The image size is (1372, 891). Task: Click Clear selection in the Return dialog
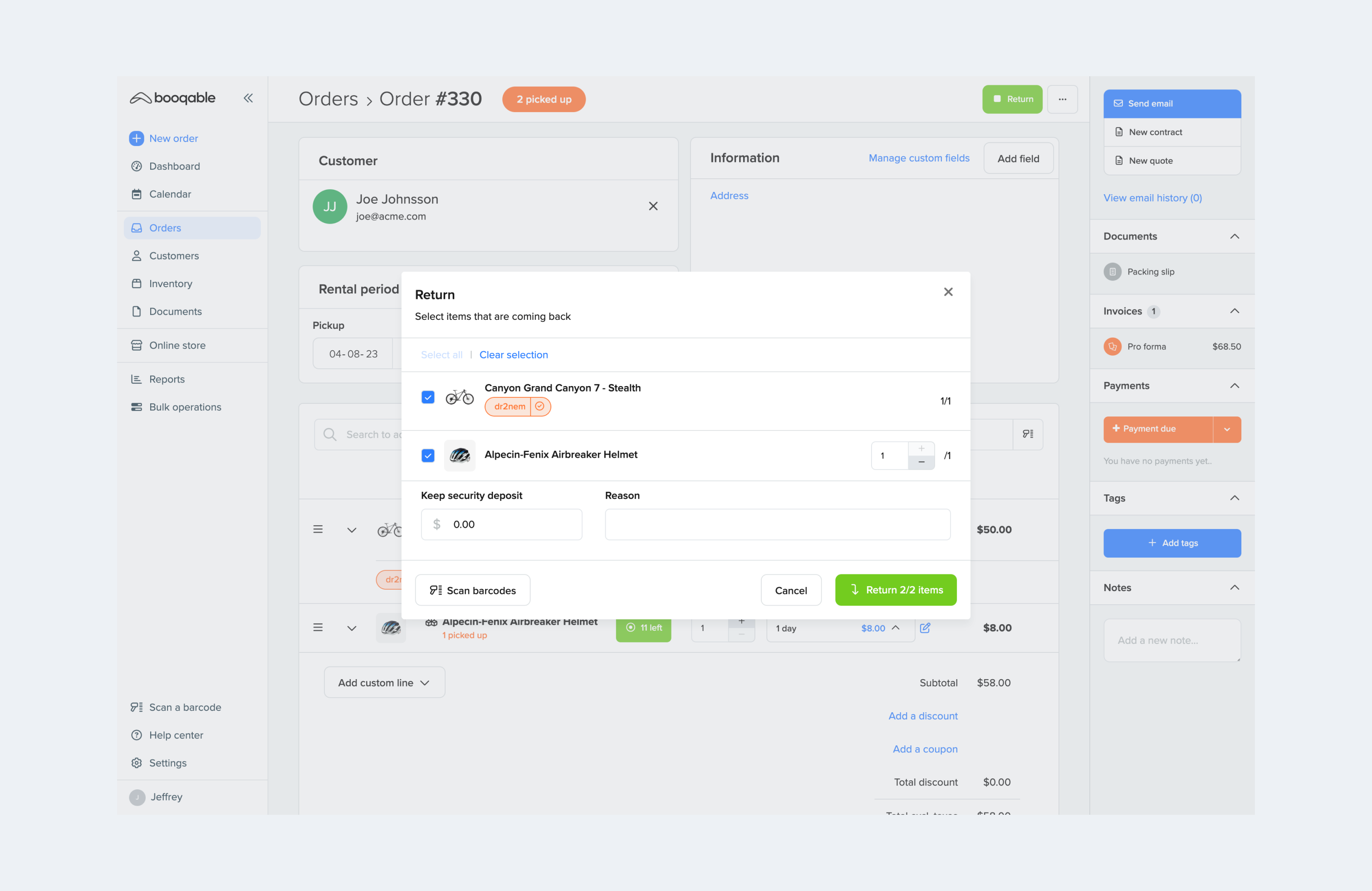click(513, 354)
